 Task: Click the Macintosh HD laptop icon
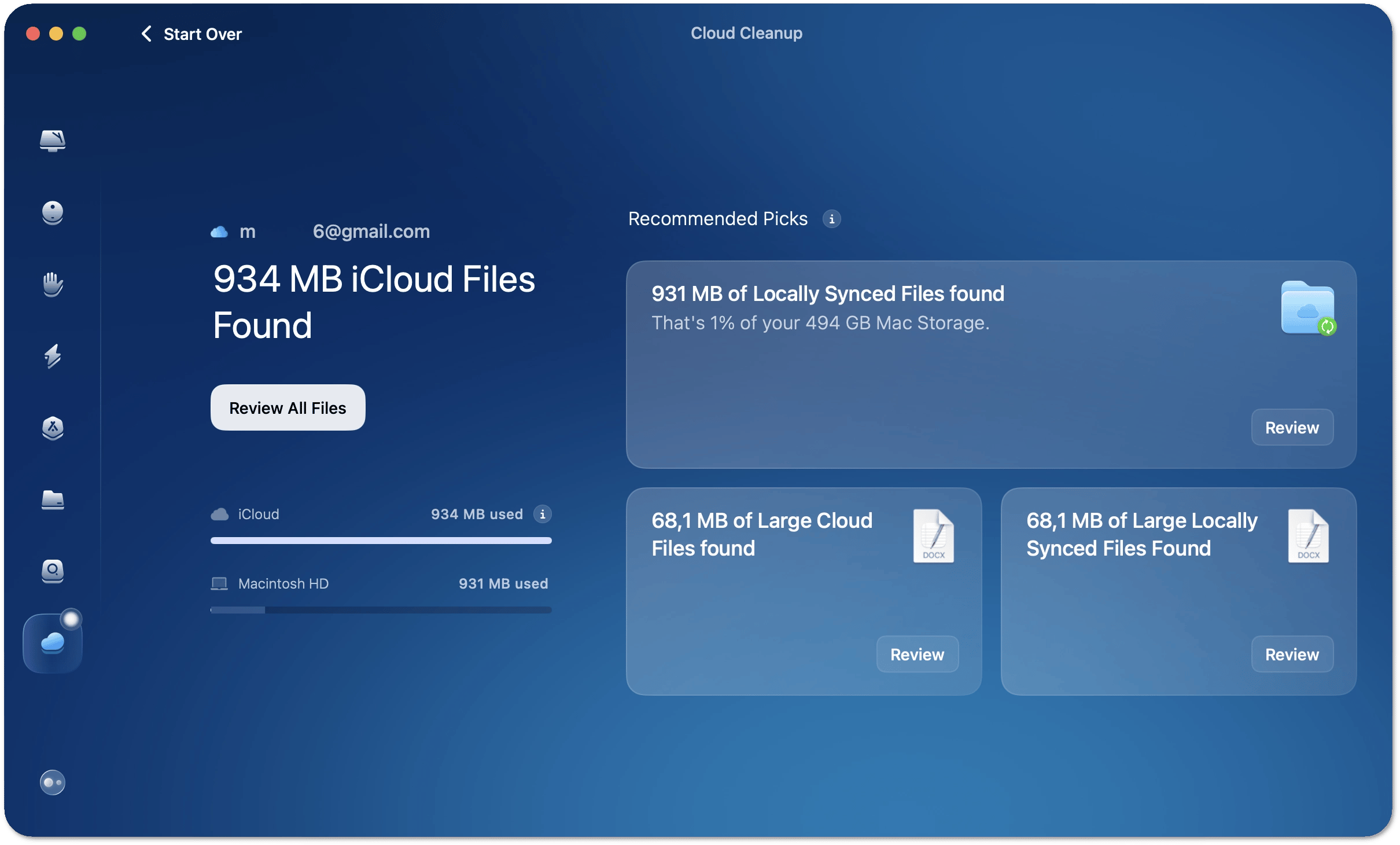[x=219, y=583]
